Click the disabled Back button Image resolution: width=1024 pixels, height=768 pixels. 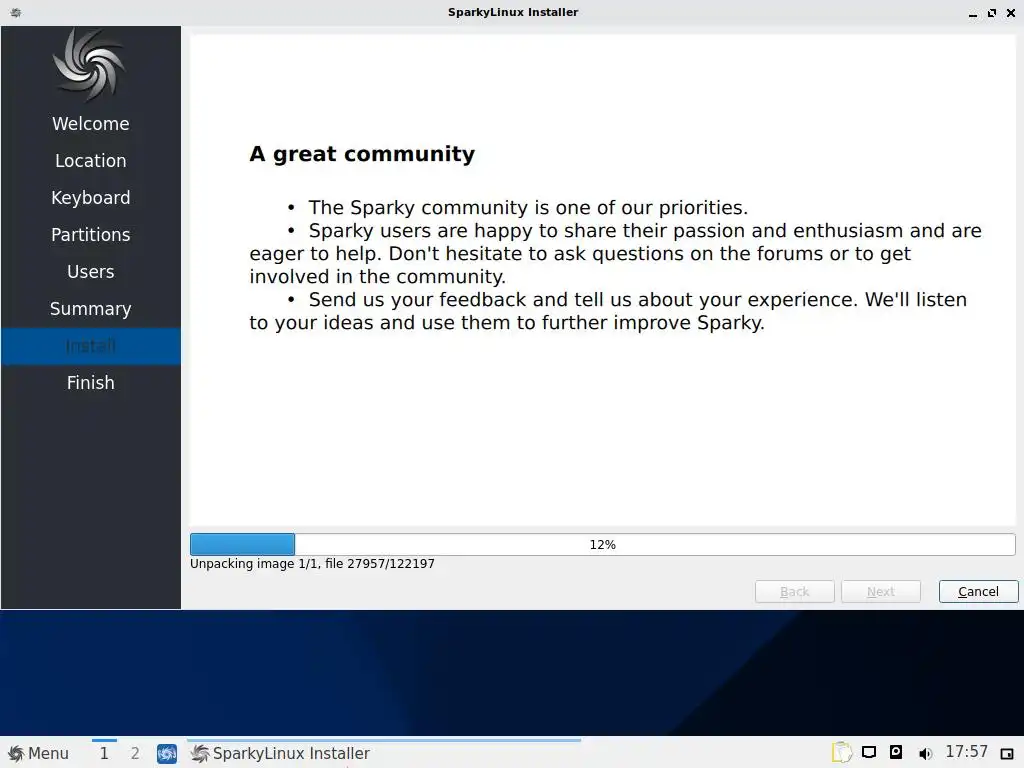[x=794, y=592]
